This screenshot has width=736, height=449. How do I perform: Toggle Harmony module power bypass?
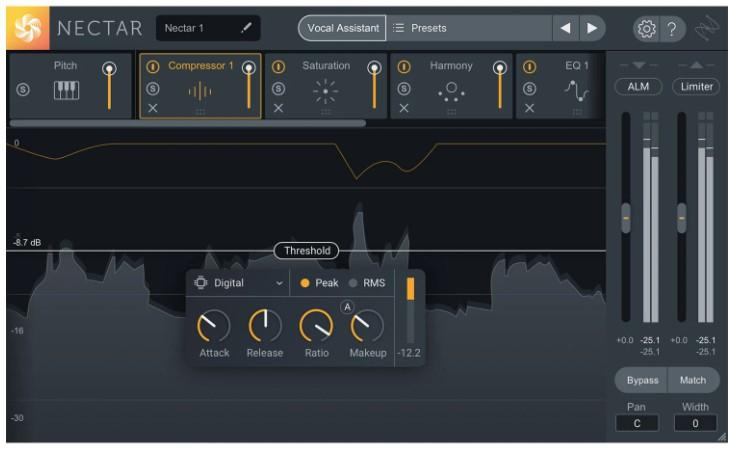click(x=404, y=67)
